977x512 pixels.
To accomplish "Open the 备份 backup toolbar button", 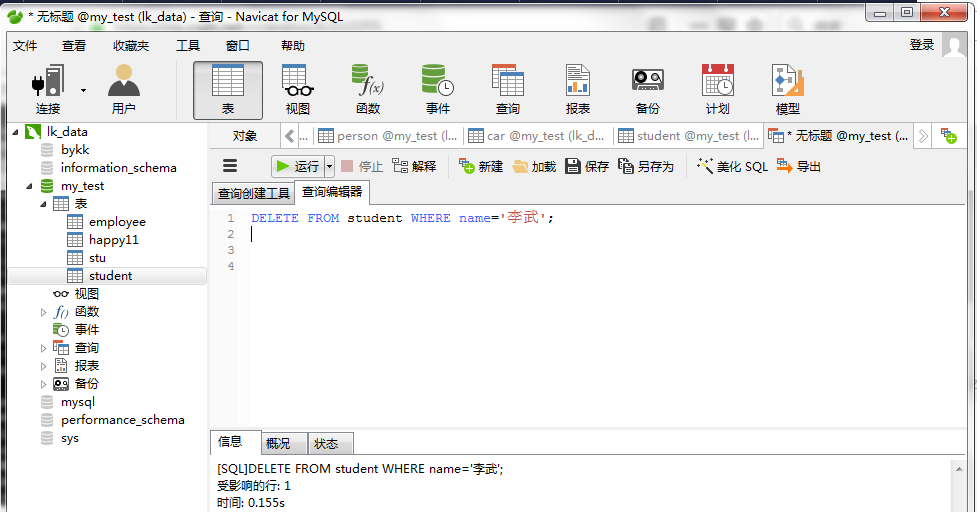I will 647,90.
